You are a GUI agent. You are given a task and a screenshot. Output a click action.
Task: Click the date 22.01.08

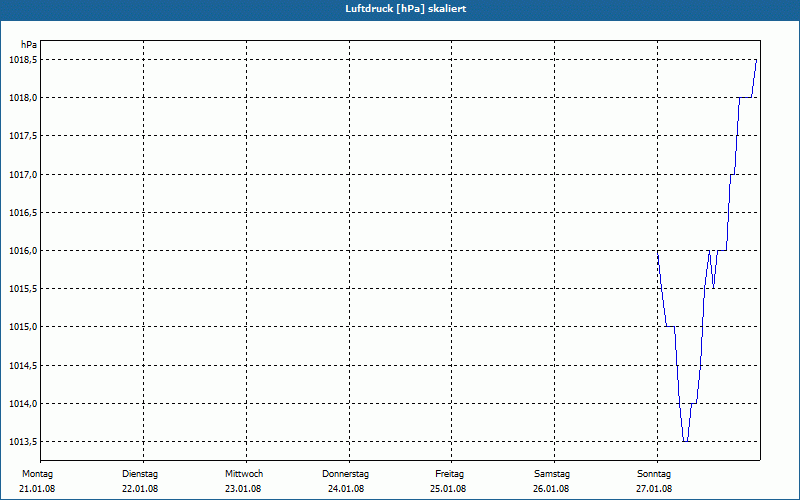140,489
